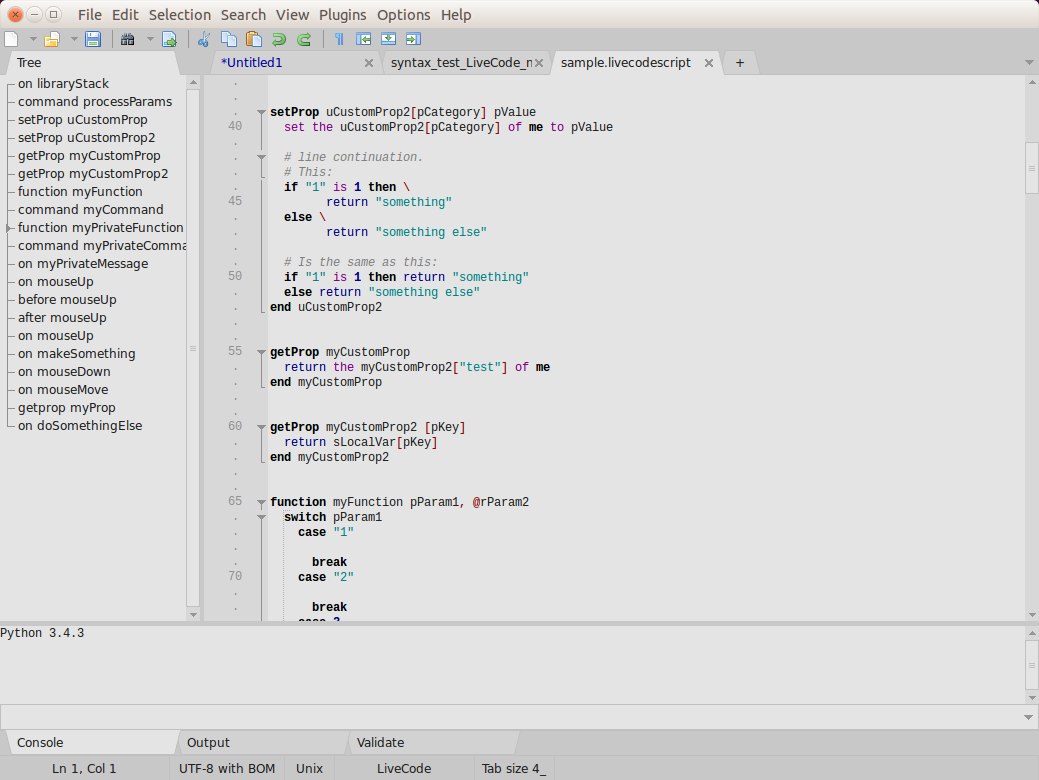Click the console command input field
Image resolution: width=1039 pixels, height=780 pixels.
tap(510, 716)
